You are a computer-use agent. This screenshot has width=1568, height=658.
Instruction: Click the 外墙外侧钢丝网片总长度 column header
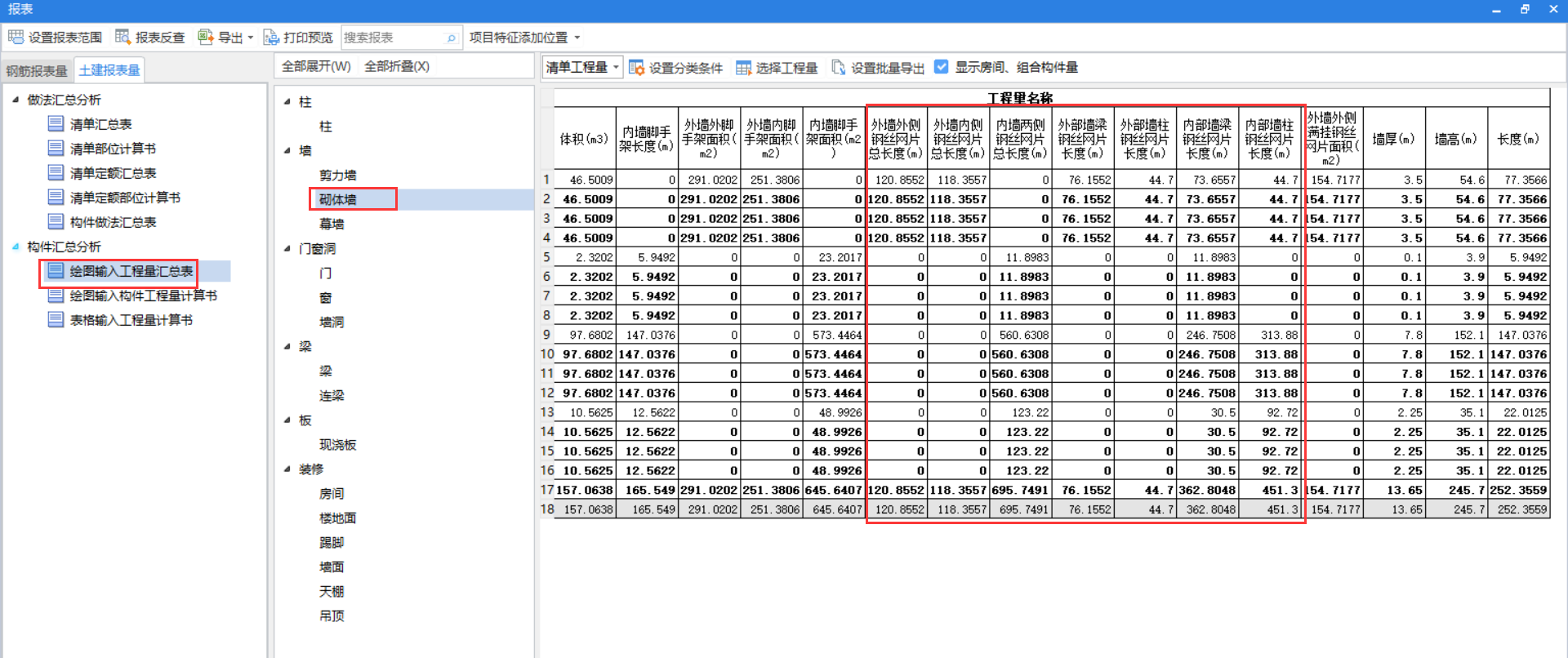(x=896, y=139)
